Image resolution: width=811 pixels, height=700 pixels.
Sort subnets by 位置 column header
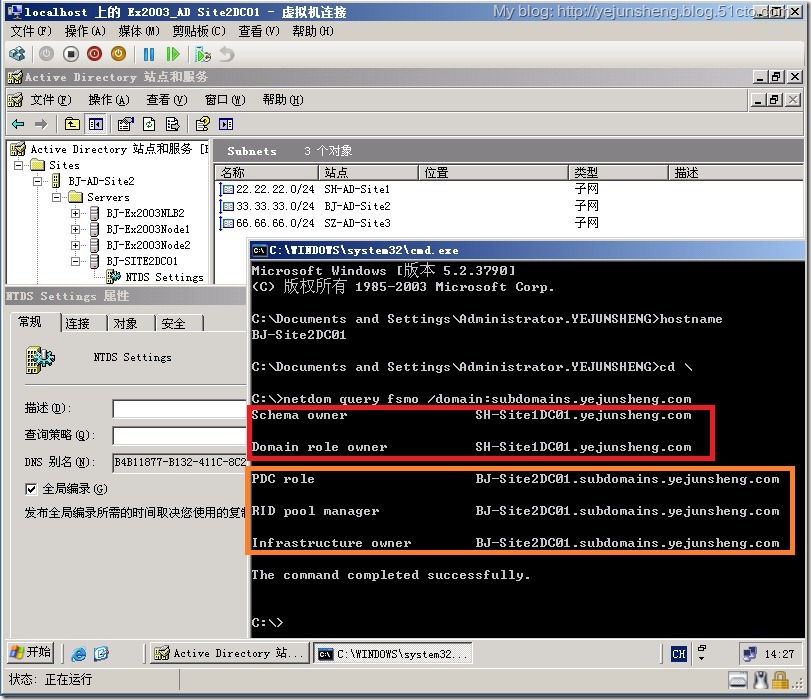point(493,172)
